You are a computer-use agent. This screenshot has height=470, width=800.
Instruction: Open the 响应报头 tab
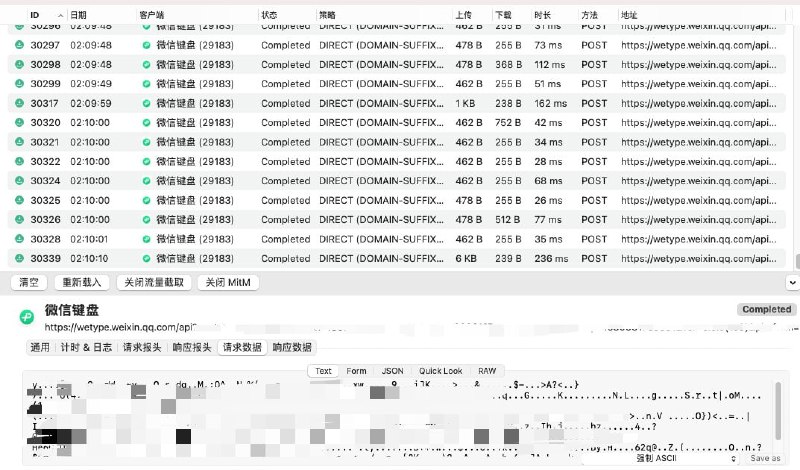(192, 348)
